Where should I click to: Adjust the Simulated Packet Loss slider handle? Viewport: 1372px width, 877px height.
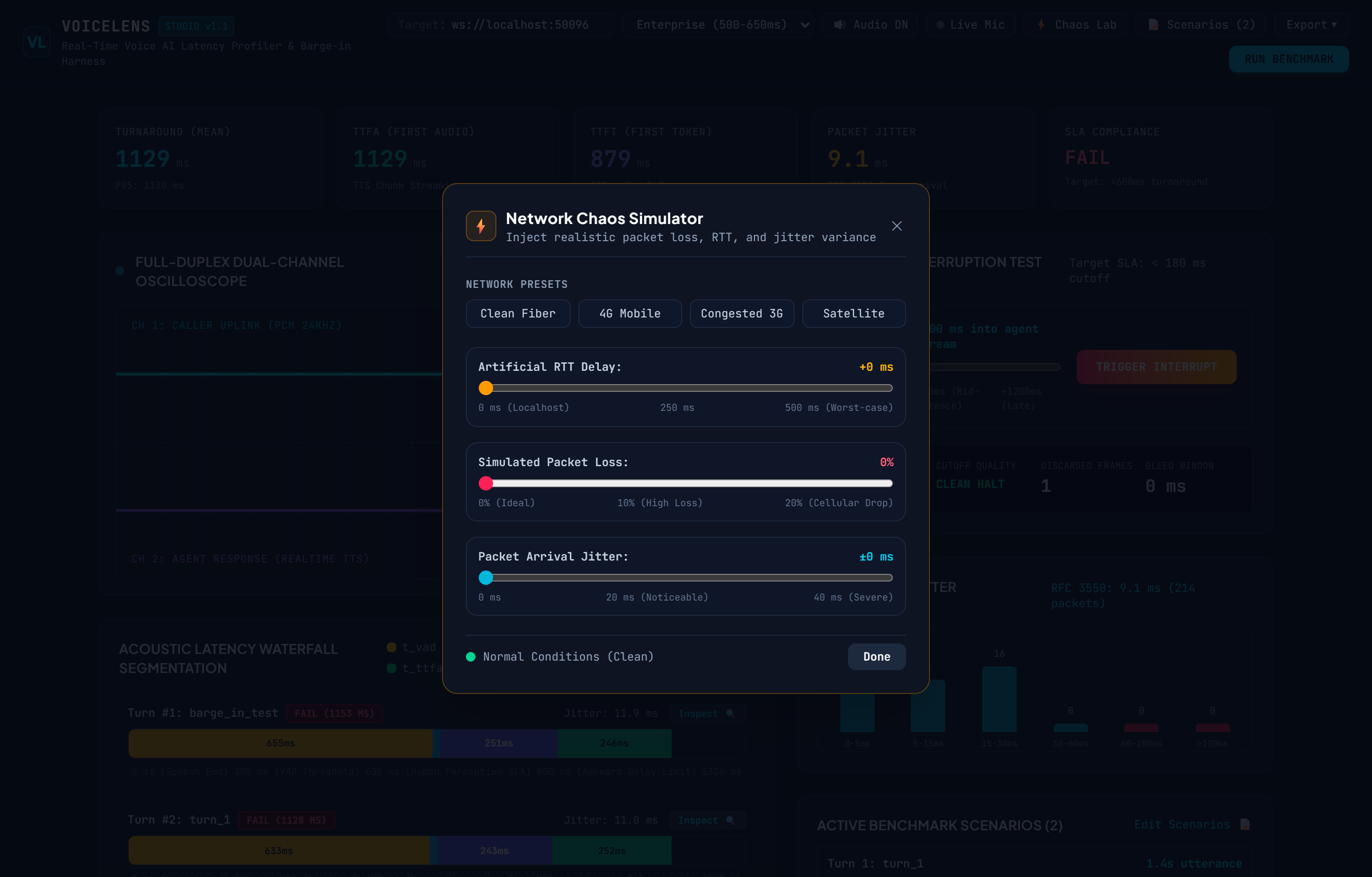486,484
